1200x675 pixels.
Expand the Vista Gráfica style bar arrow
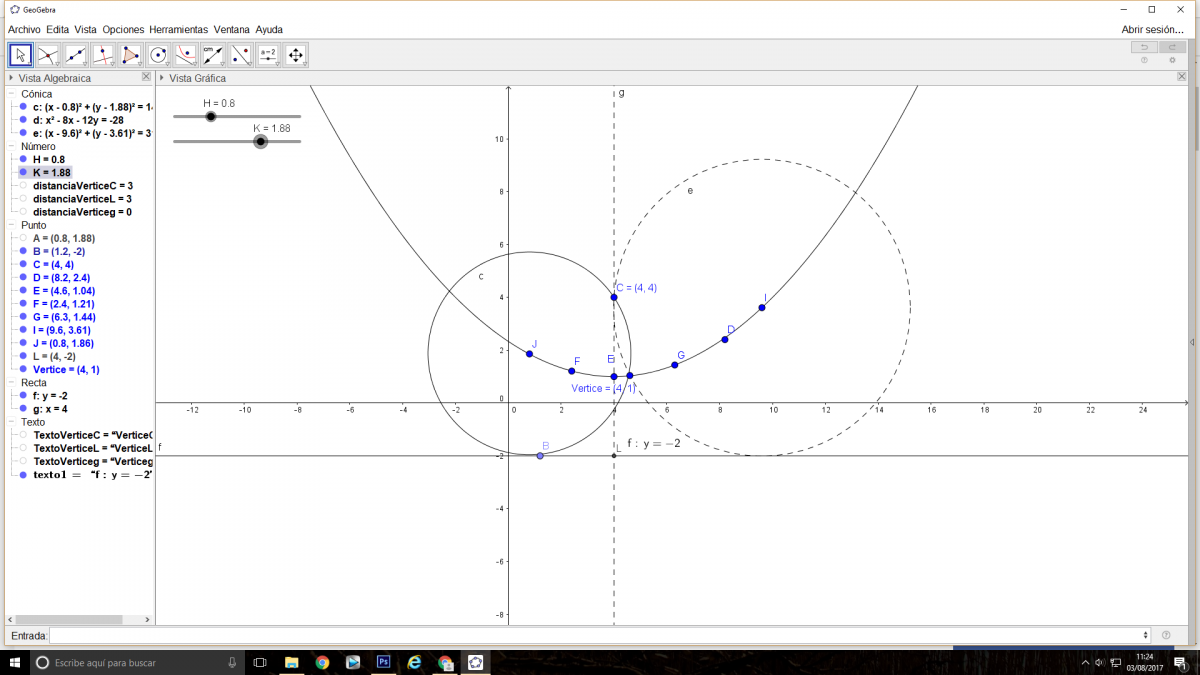tap(162, 78)
